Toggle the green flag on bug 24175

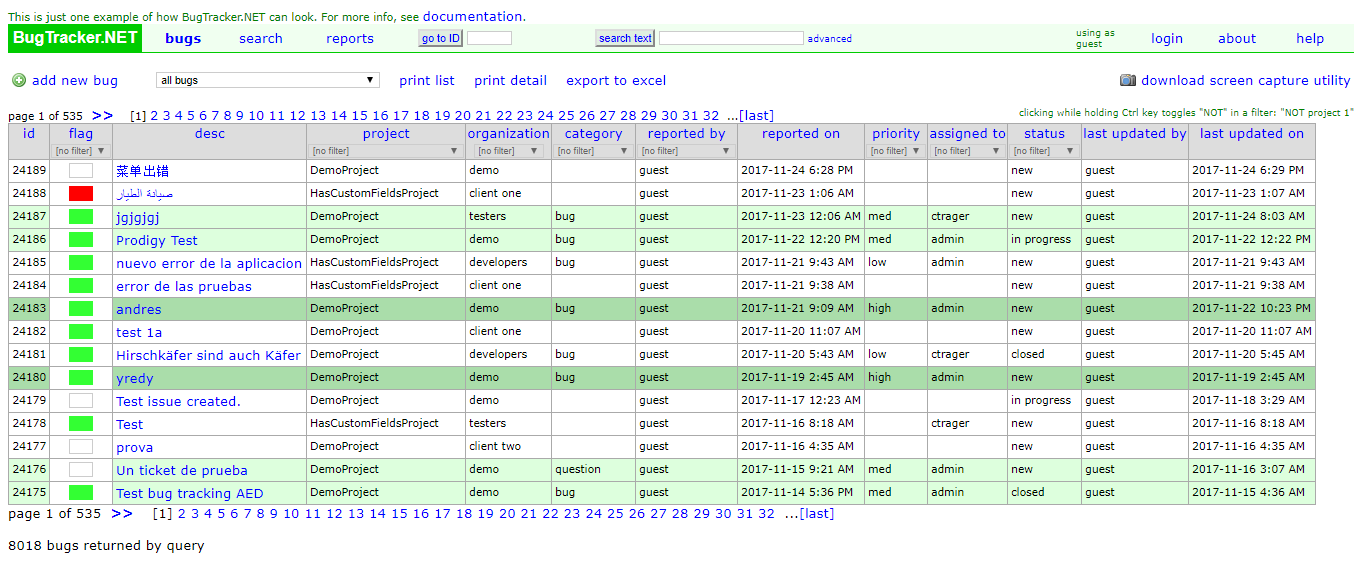(81, 493)
